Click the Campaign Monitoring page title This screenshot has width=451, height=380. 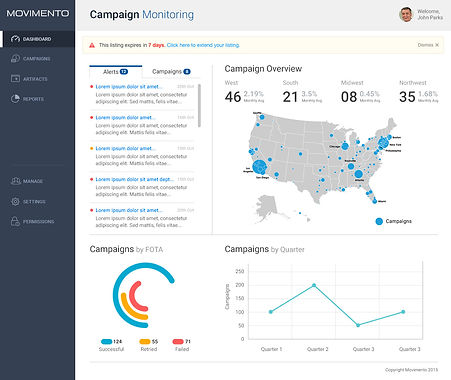(142, 15)
